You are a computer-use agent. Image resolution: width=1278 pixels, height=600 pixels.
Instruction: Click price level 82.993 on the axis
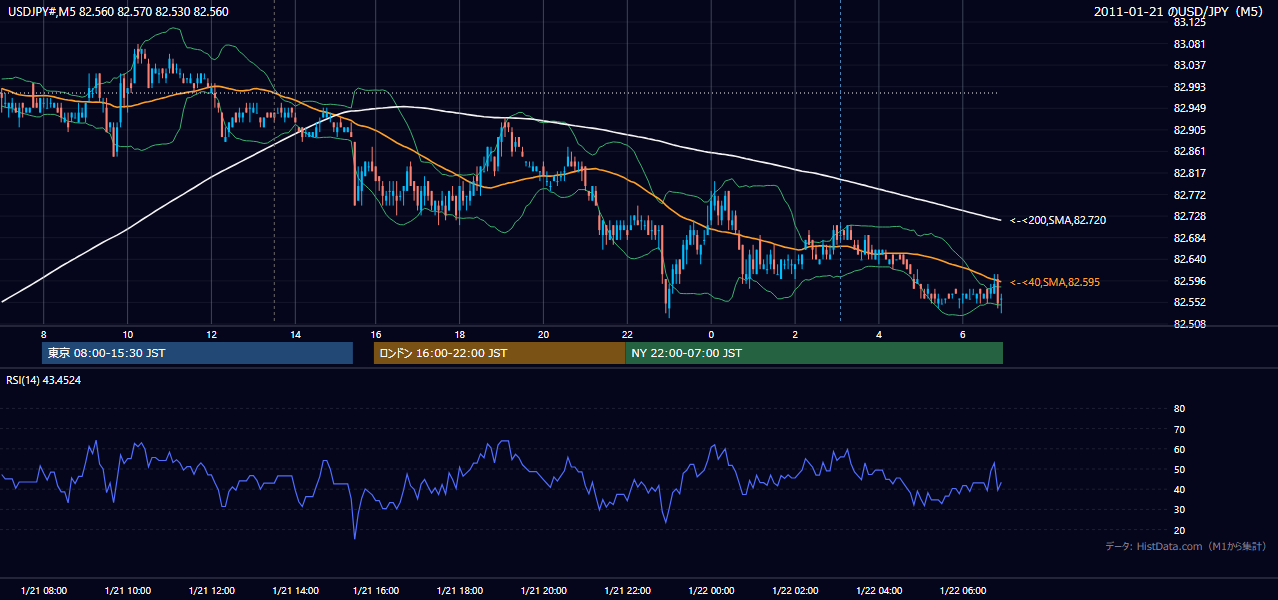pos(1189,87)
